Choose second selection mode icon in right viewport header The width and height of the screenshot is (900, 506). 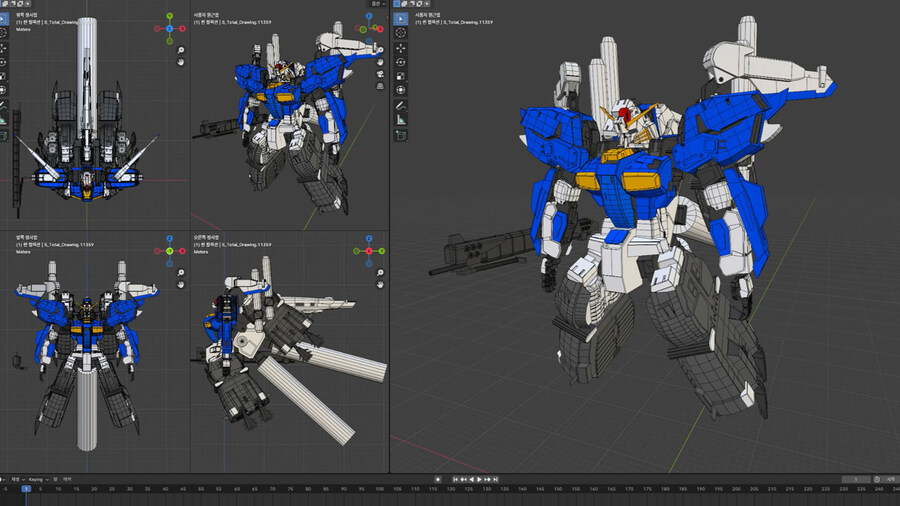coord(404,3)
